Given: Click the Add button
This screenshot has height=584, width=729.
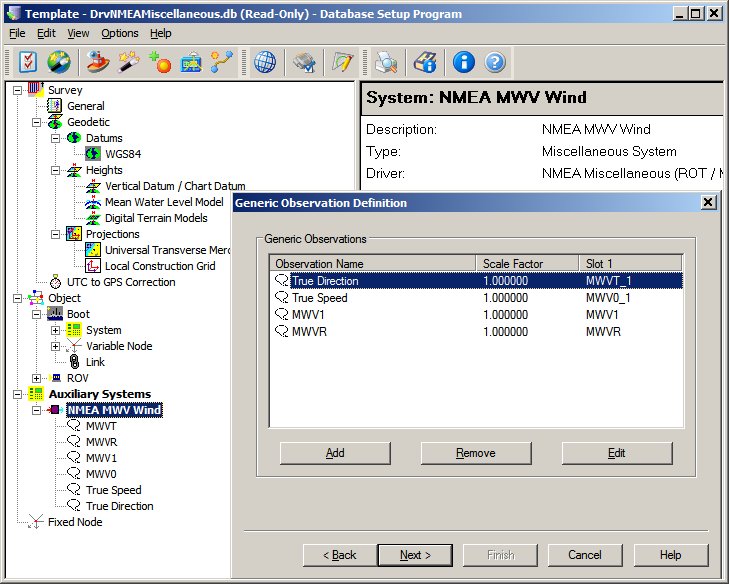Looking at the screenshot, I should click(x=335, y=453).
